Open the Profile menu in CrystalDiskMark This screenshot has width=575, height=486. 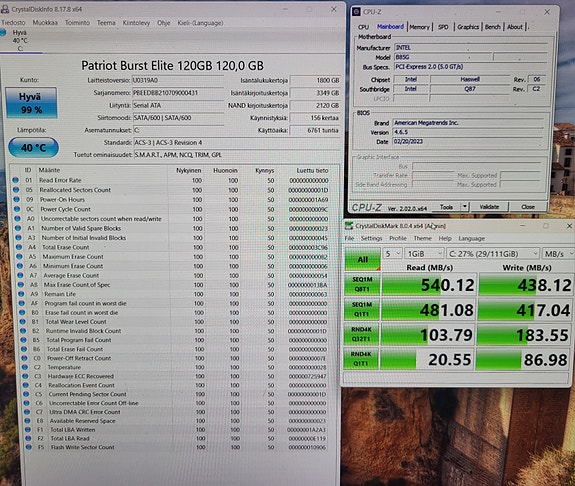[398, 238]
